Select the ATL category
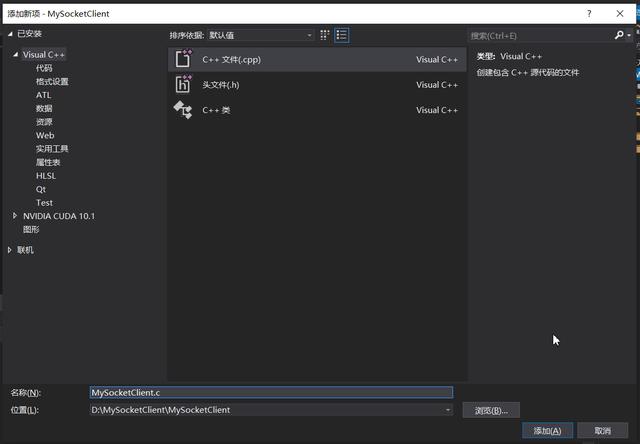 pyautogui.click(x=43, y=95)
